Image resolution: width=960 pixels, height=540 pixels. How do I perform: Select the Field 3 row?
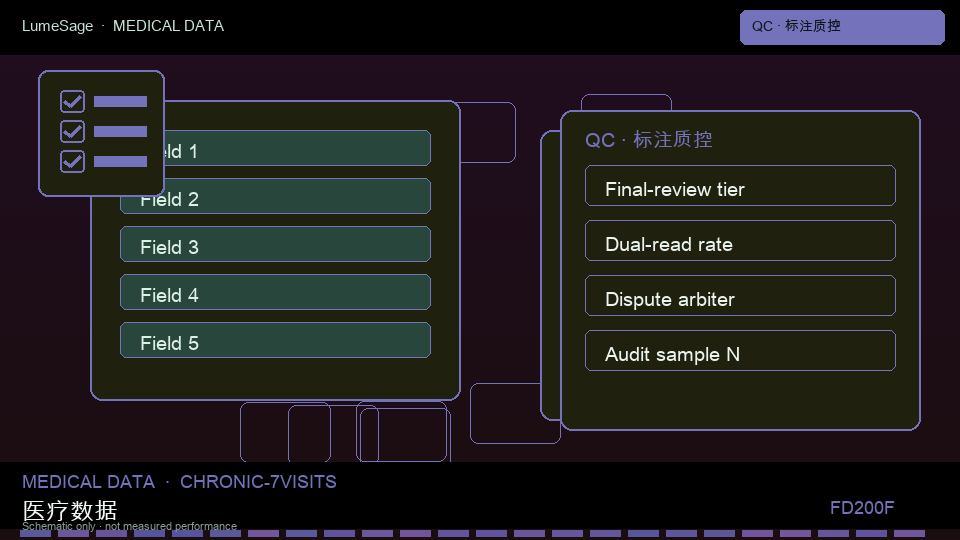click(276, 244)
